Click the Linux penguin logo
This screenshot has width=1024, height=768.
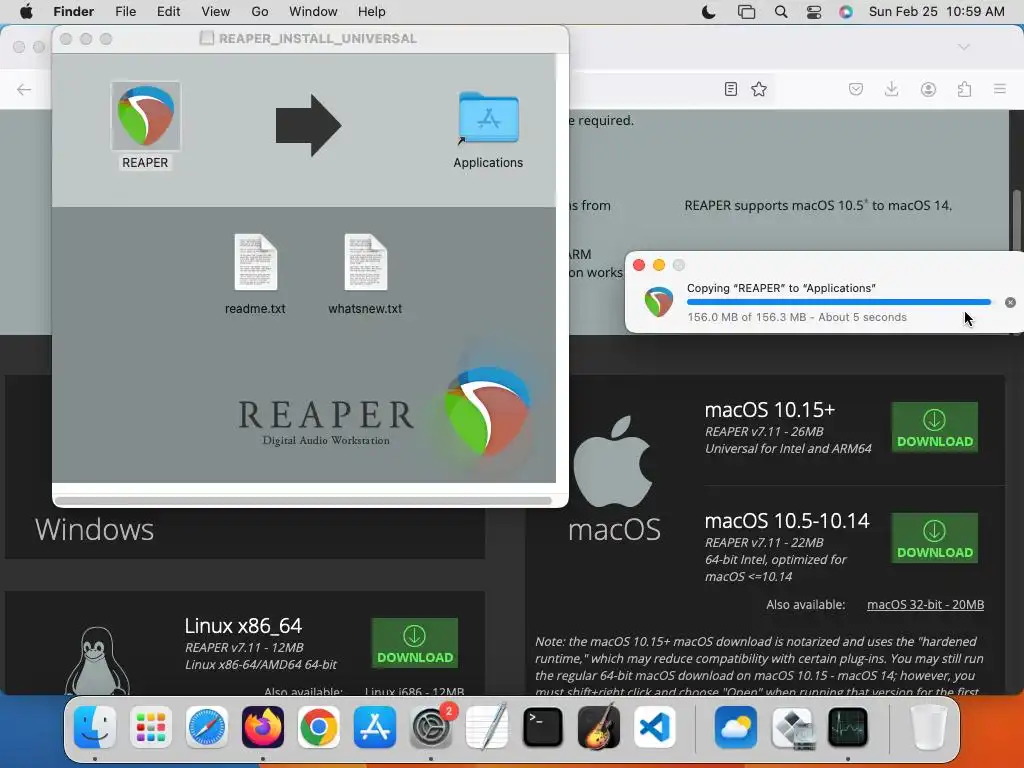pos(97,660)
